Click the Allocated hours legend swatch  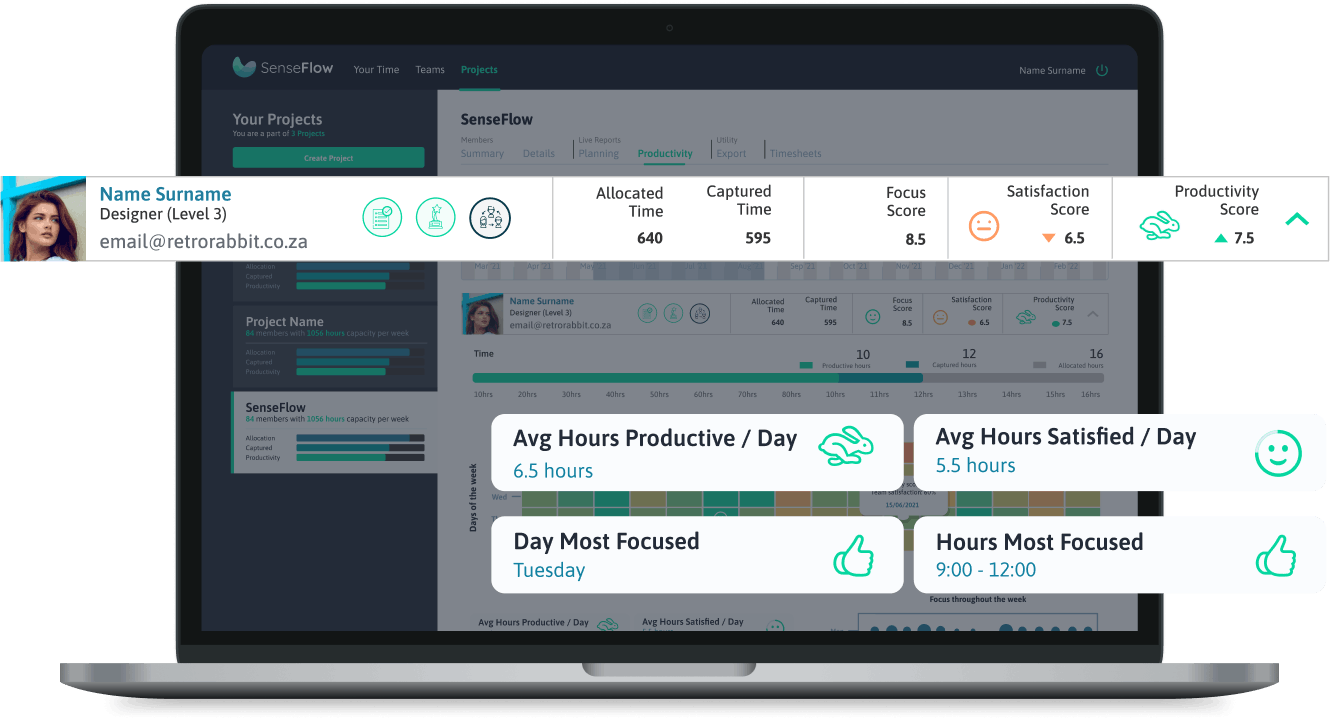1040,366
